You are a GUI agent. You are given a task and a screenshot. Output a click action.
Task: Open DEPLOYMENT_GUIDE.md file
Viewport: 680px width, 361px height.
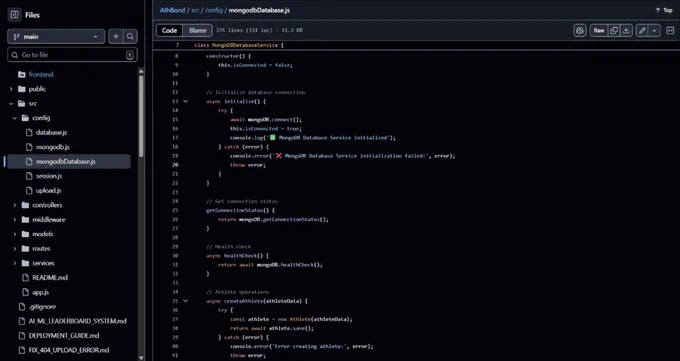point(64,336)
